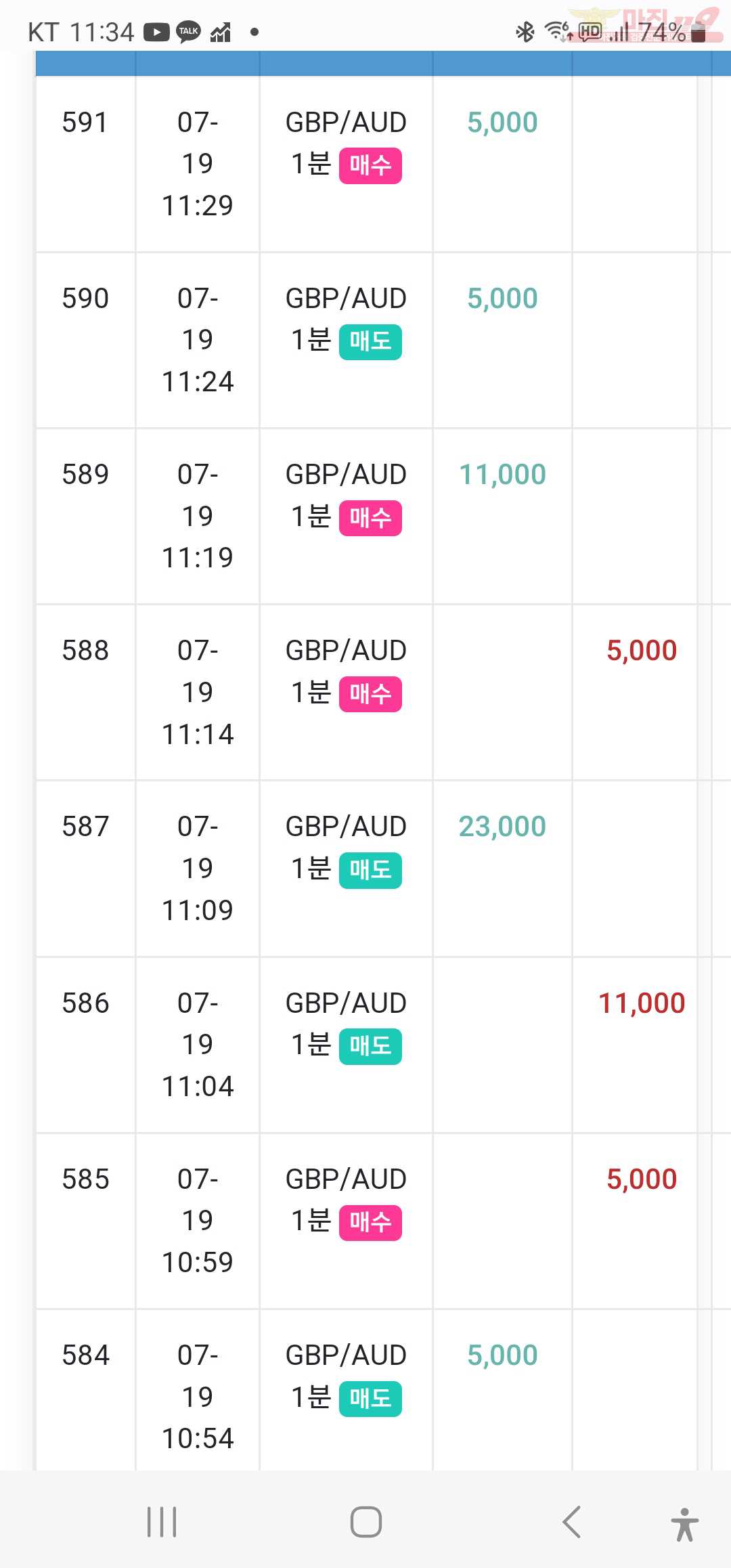Tap the Android home button icon
731x1568 pixels.
(366, 1522)
